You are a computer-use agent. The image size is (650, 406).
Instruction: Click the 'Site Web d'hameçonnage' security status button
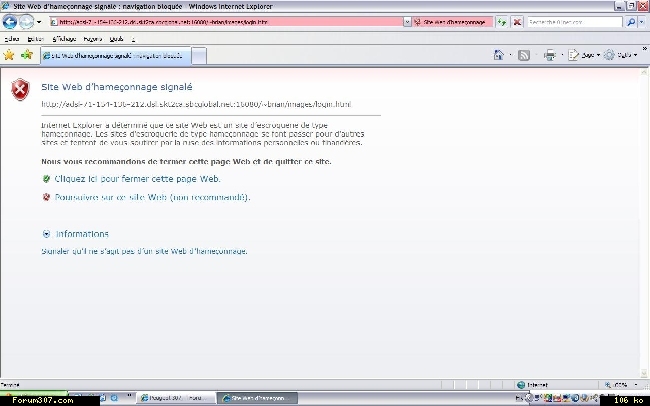pos(454,22)
